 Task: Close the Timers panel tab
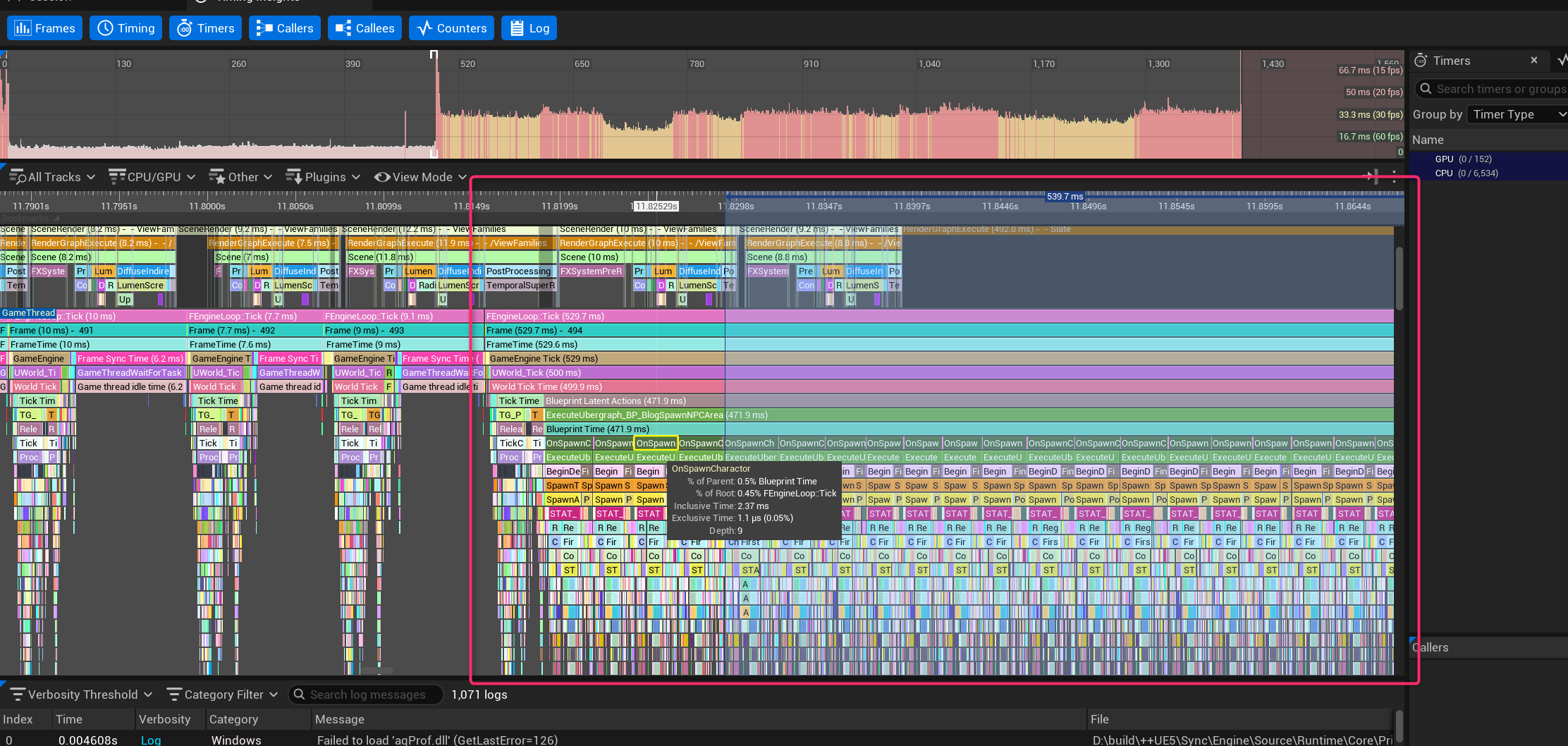[1534, 61]
